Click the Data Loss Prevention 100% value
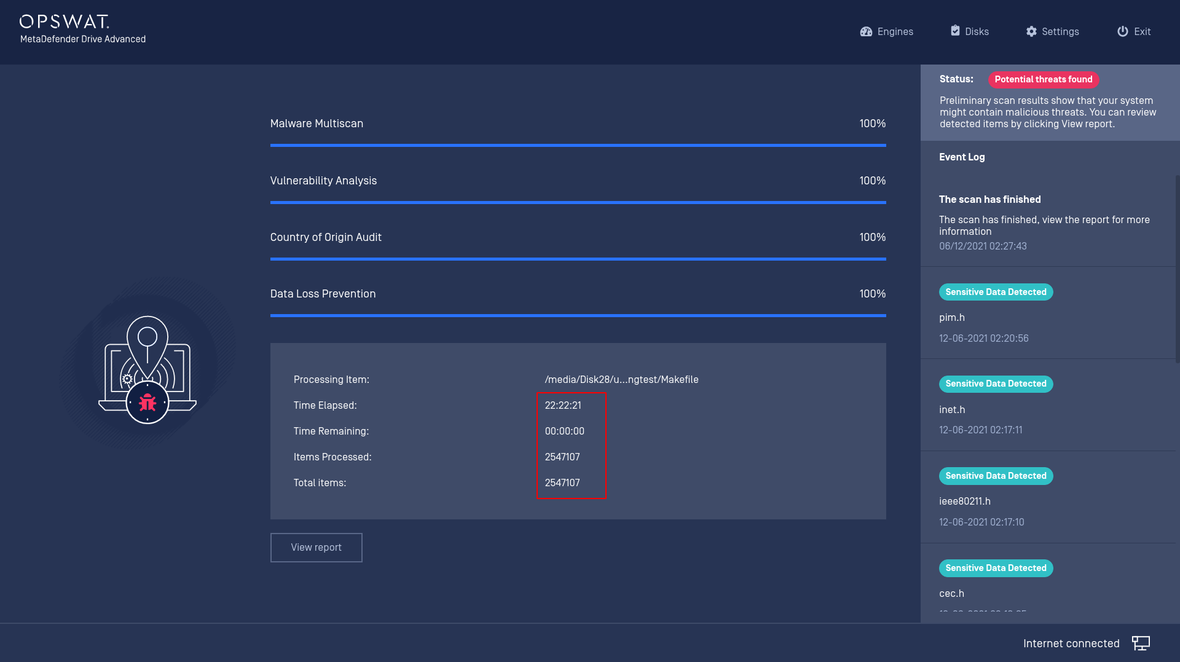 [x=872, y=293]
